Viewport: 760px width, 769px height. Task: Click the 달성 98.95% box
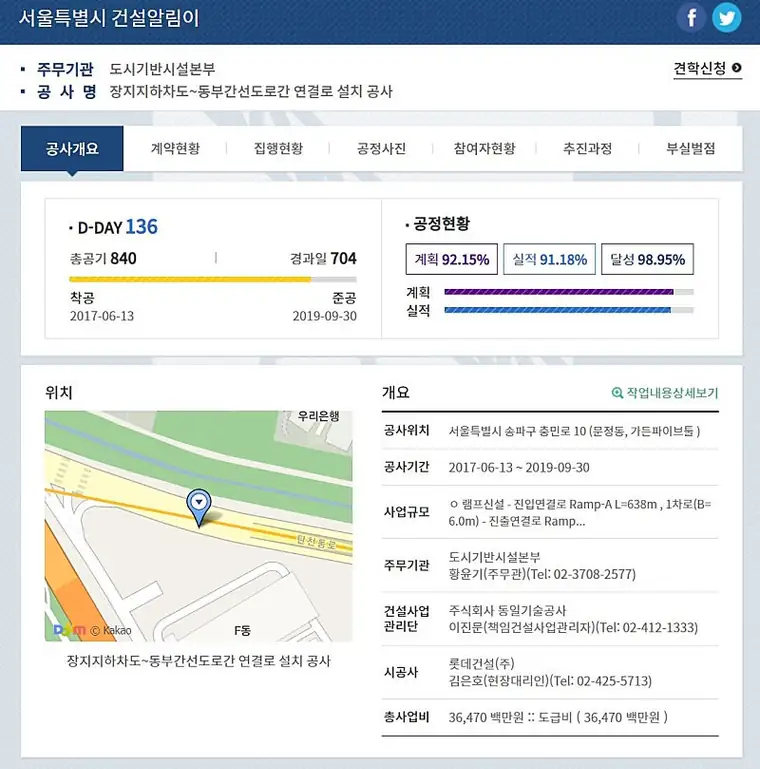647,259
